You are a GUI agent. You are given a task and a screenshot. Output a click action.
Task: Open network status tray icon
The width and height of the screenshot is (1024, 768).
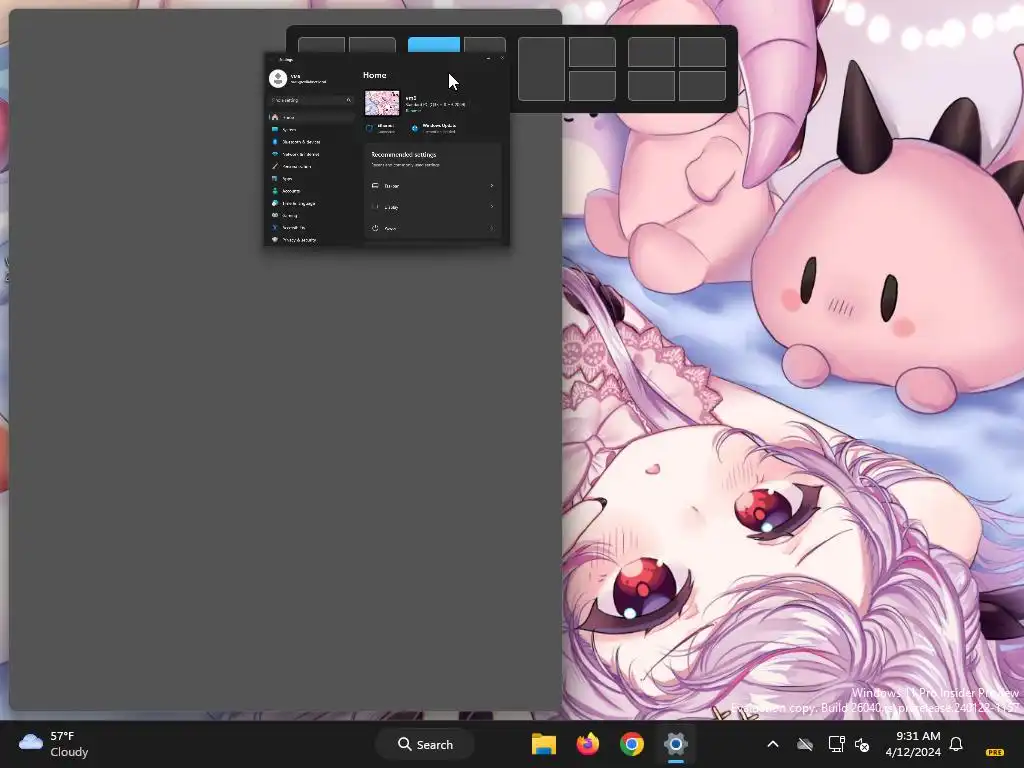coord(836,744)
